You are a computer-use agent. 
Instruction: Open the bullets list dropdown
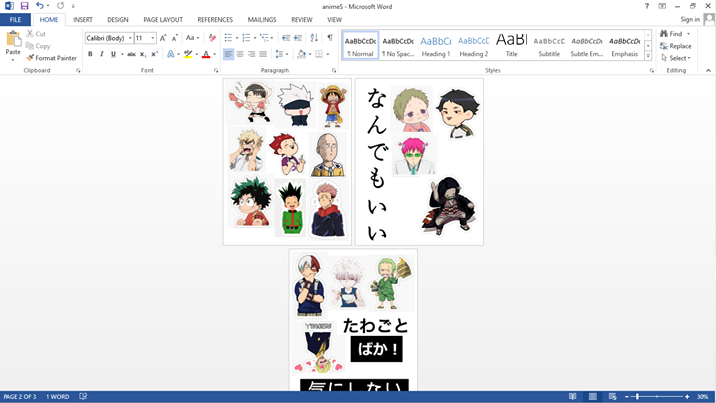(237, 38)
